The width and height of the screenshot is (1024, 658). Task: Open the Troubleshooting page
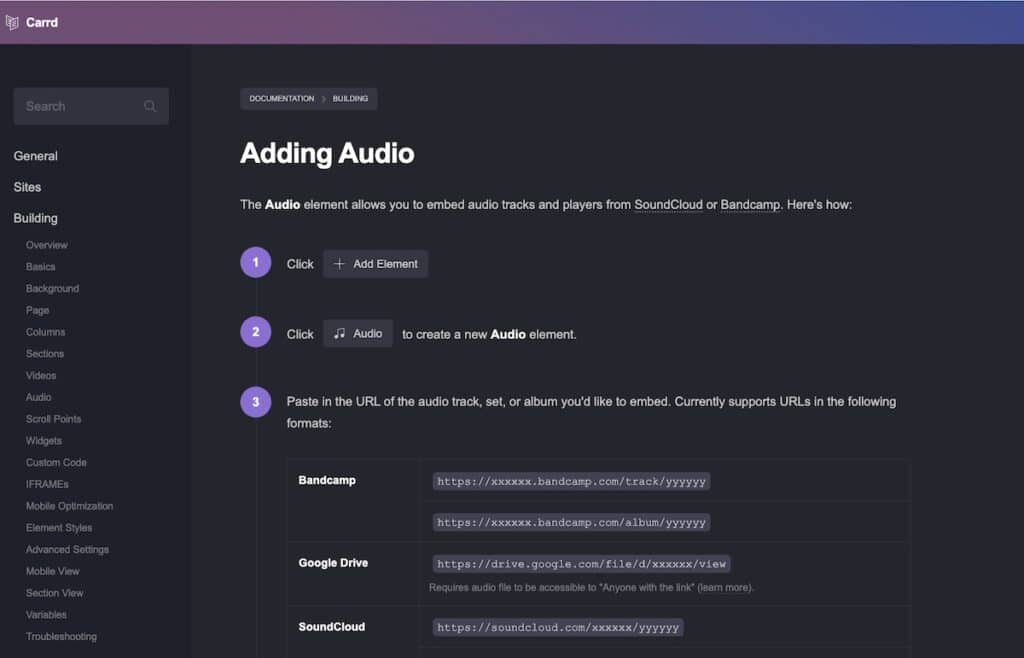coord(61,636)
